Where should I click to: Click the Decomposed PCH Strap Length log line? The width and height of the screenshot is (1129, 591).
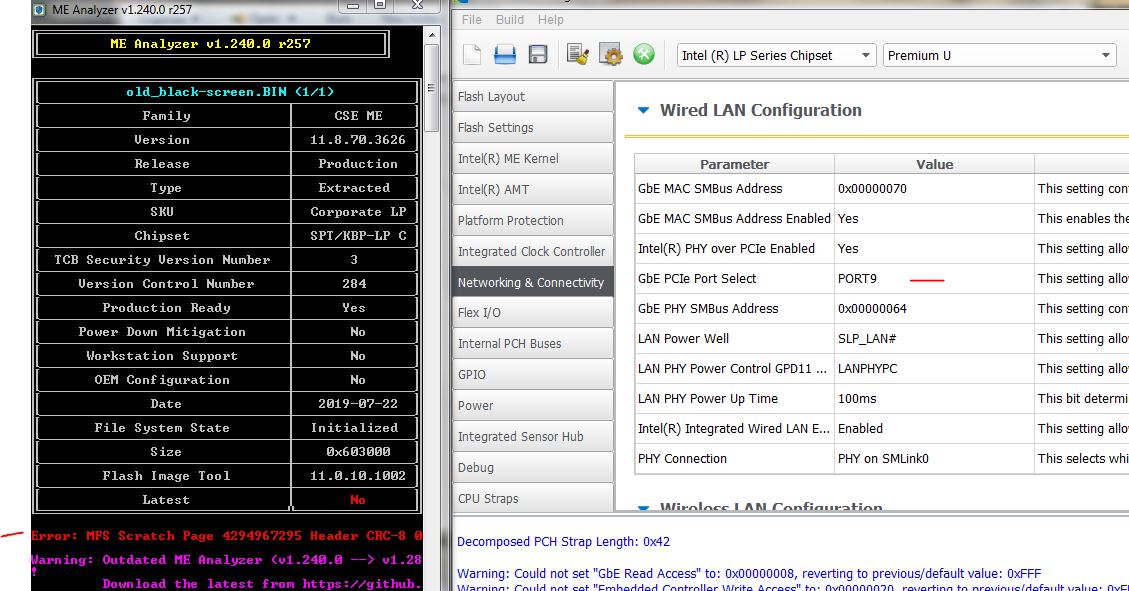(563, 542)
